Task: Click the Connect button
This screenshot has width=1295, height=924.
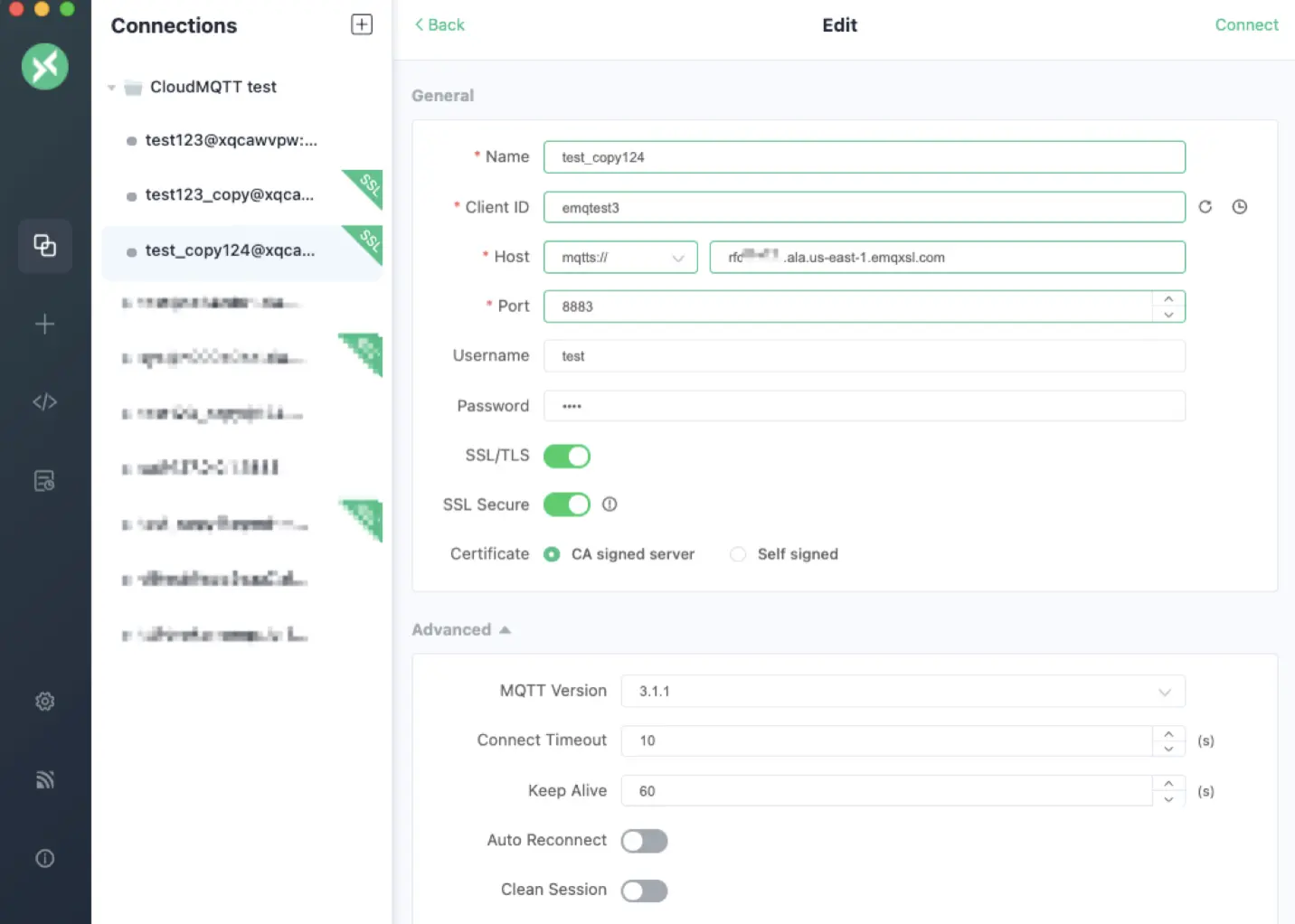Action: [x=1245, y=25]
